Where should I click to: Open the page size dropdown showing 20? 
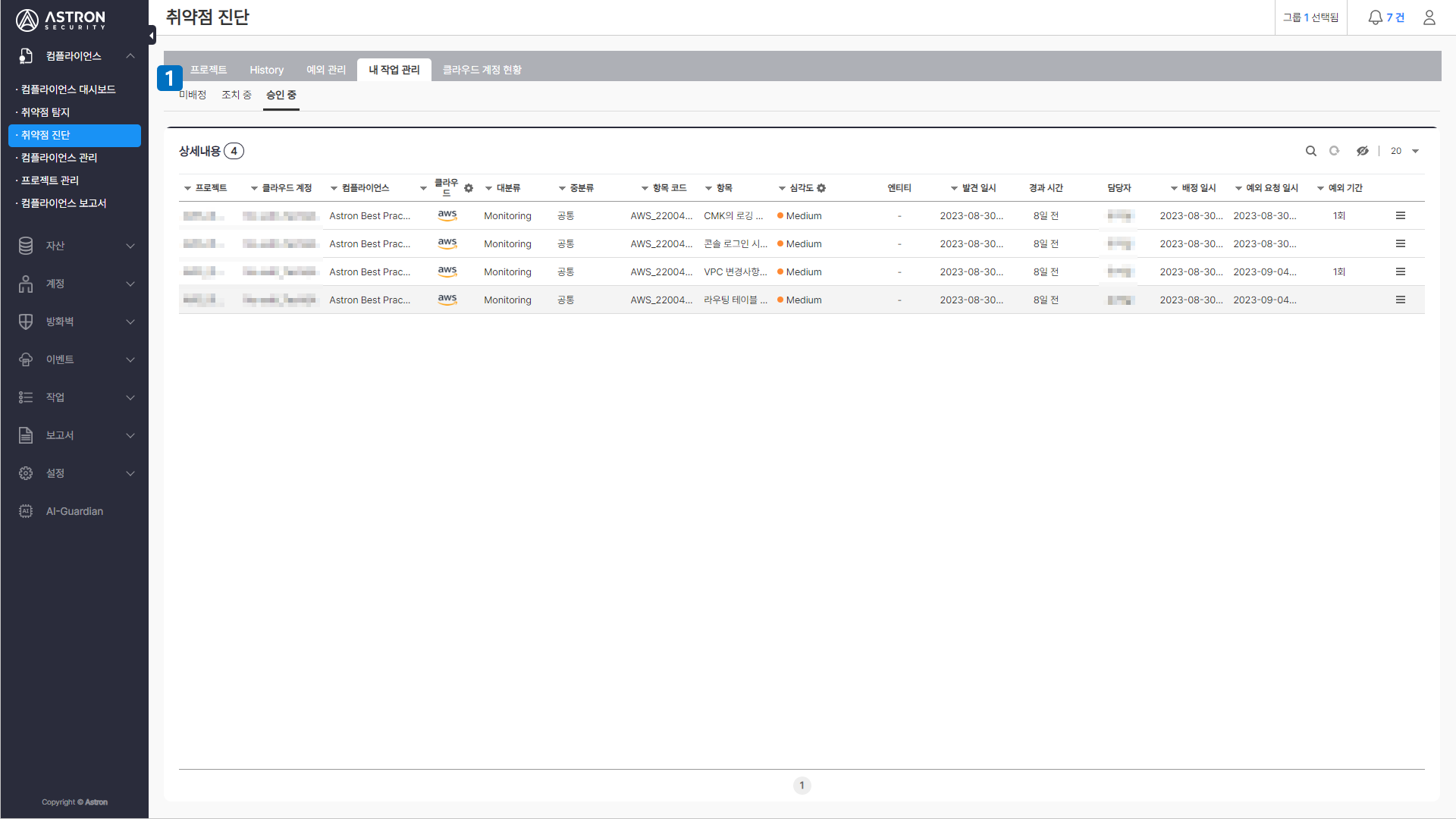(1404, 151)
